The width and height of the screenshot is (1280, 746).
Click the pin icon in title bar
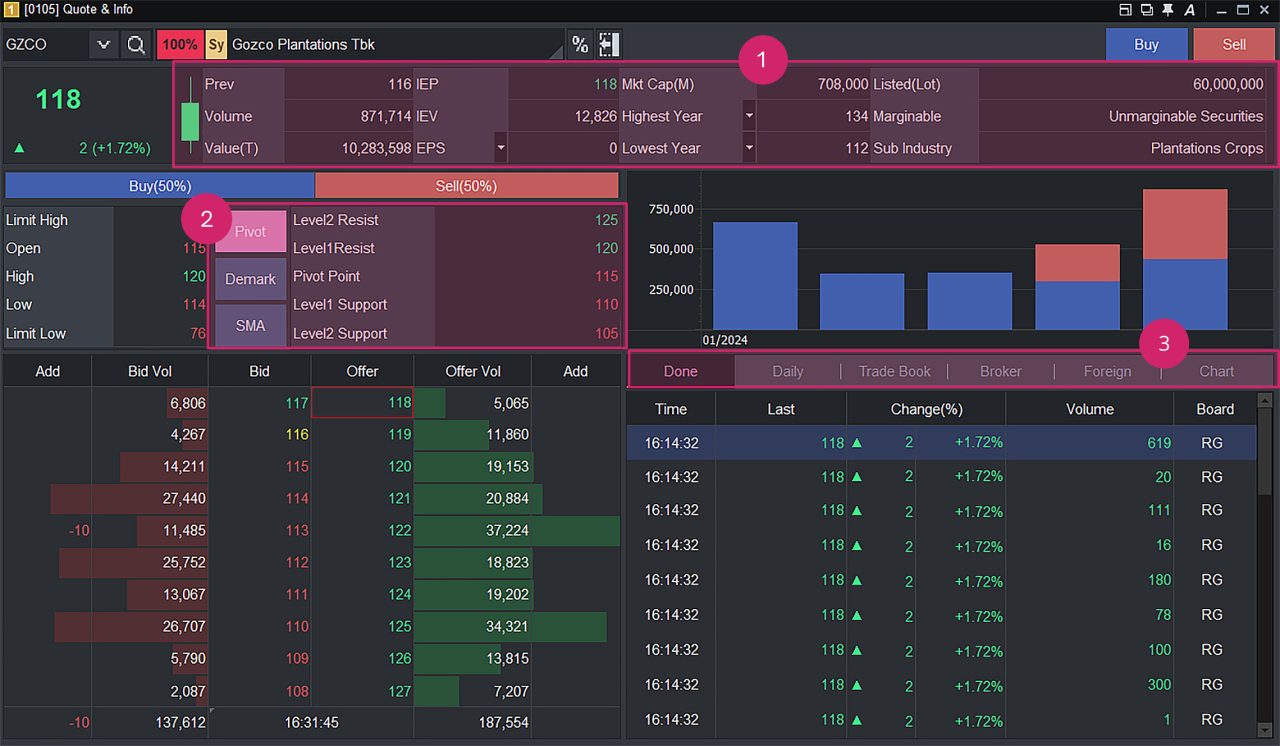1167,10
